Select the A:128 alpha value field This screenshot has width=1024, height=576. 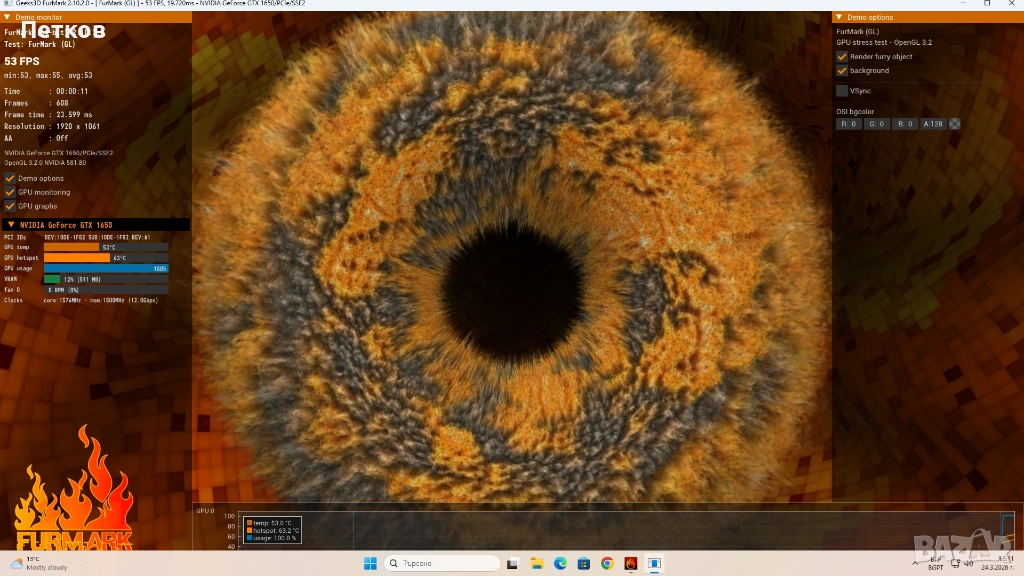932,124
